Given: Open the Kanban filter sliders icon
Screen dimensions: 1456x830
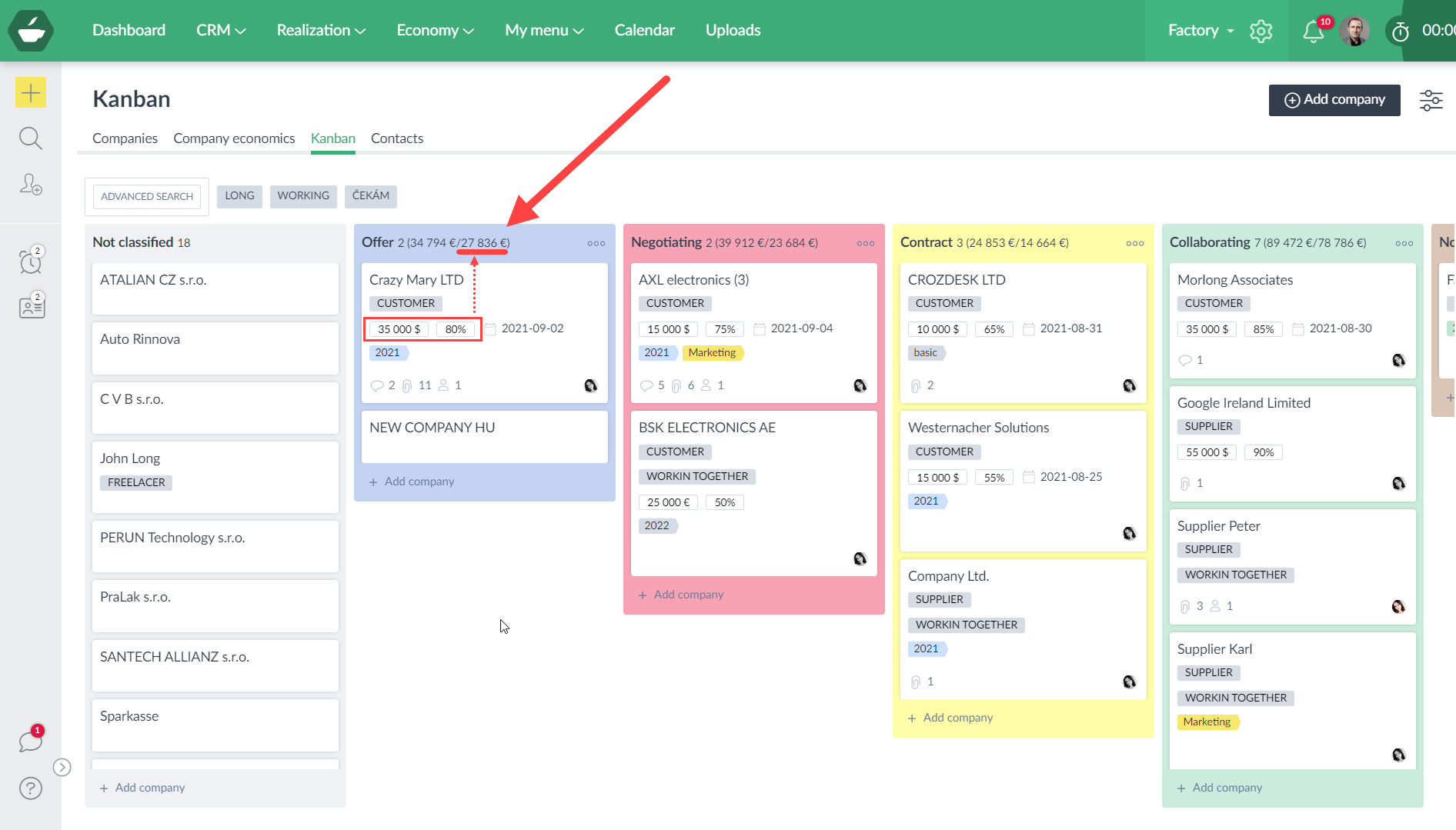Looking at the screenshot, I should coord(1431,100).
